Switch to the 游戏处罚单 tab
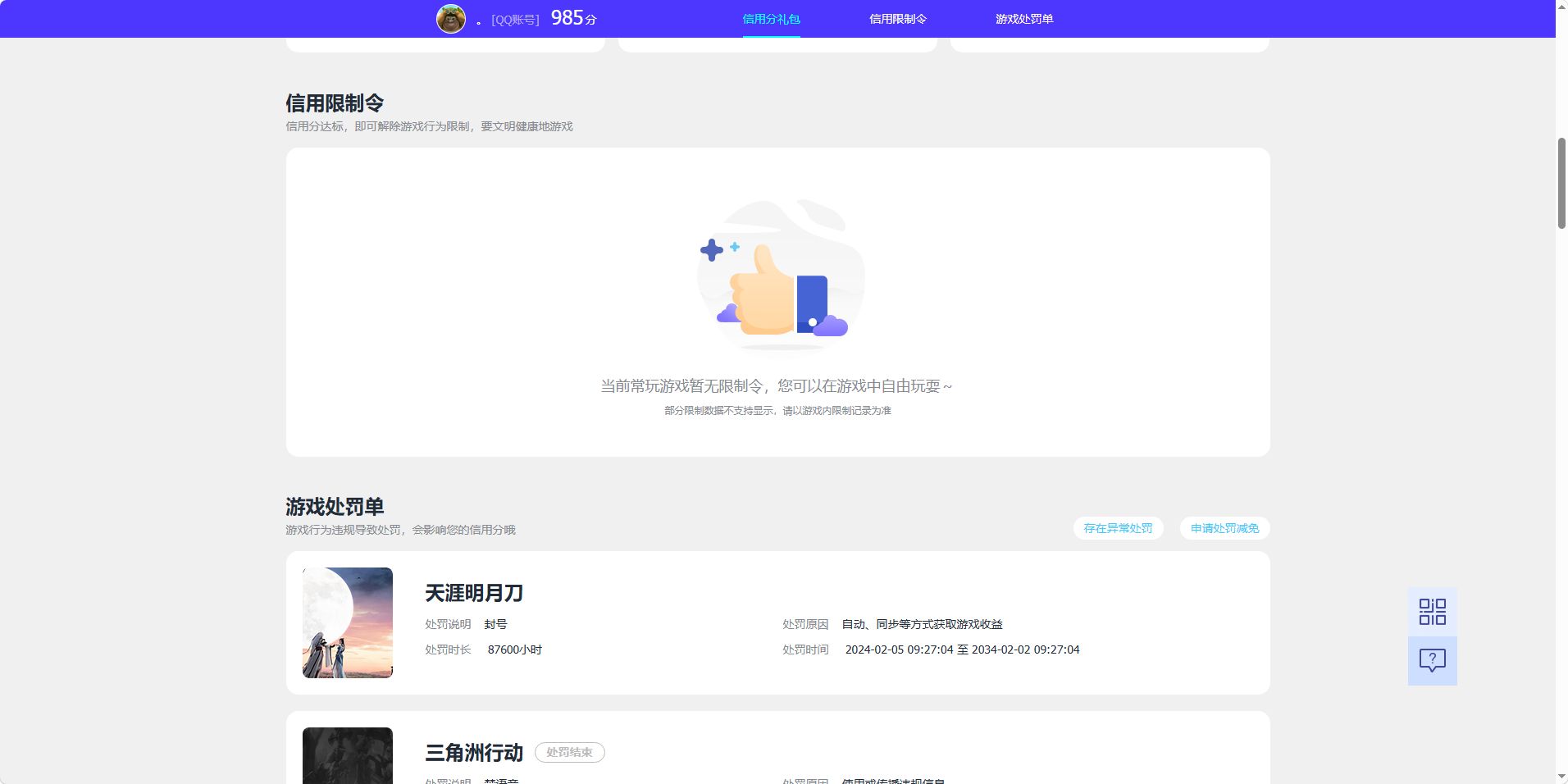The height and width of the screenshot is (784, 1568). 1024,19
